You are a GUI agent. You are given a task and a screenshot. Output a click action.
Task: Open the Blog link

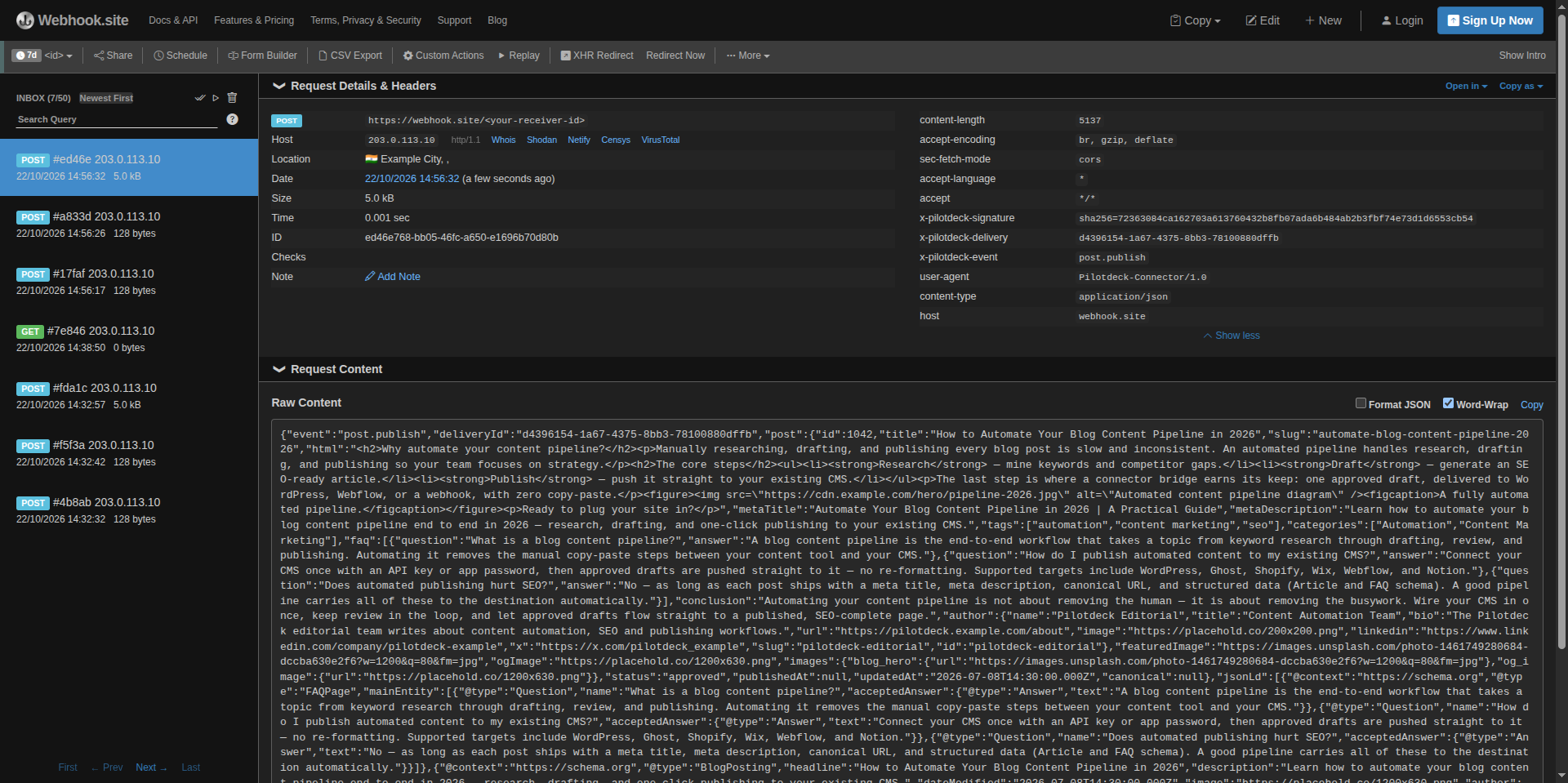click(x=497, y=20)
